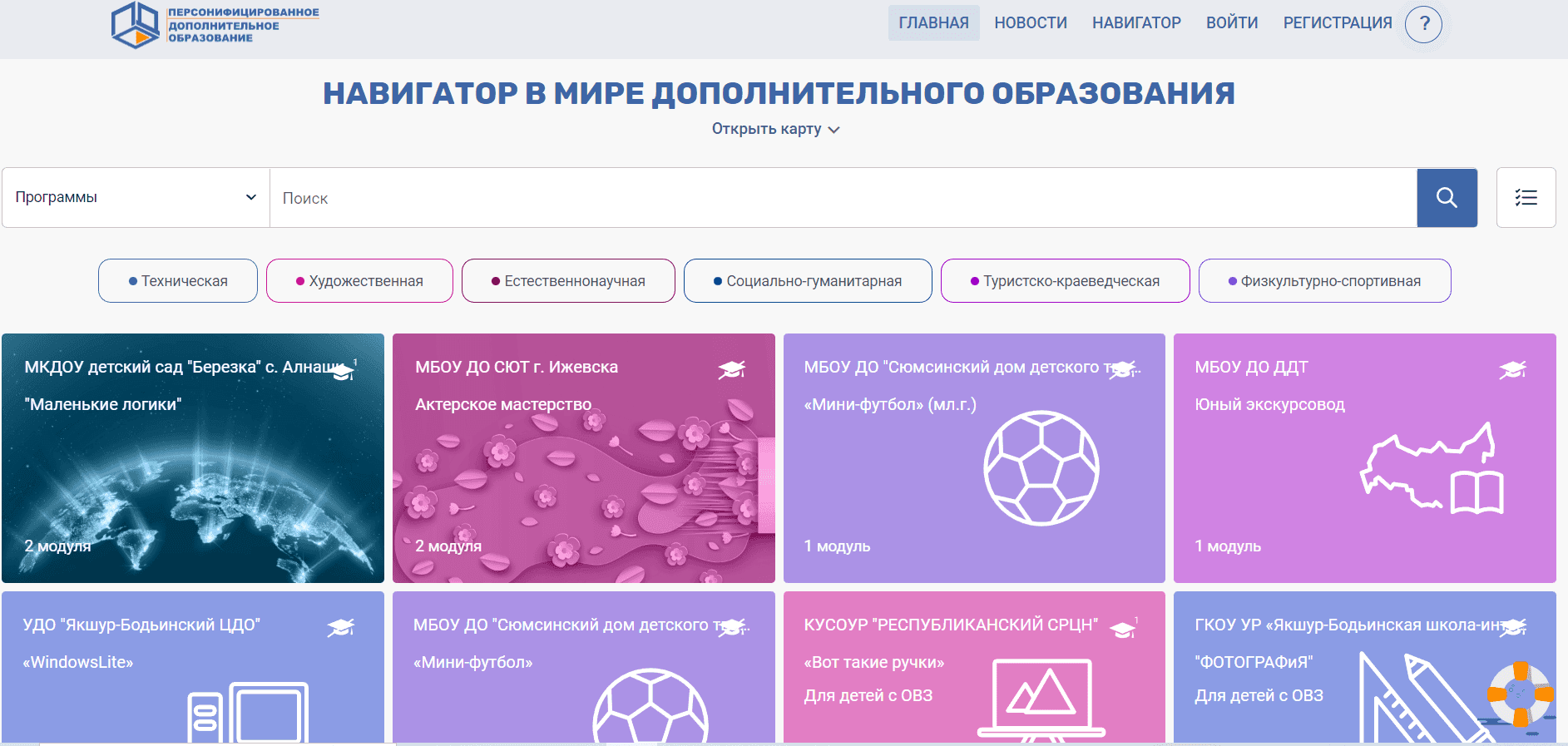Filter by Физкультурно-спортивная direction
Viewport: 1568px width, 746px height.
tap(1324, 281)
